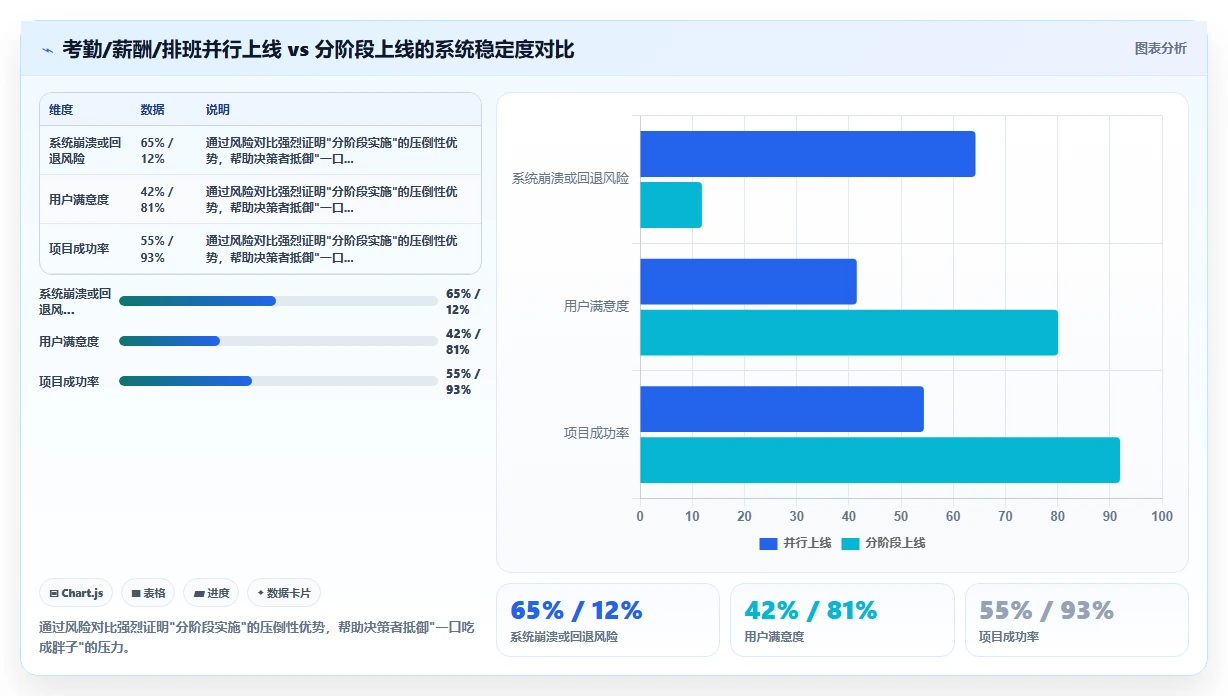1228x696 pixels.
Task: Click the 说明 column header
Action: pyautogui.click(x=218, y=110)
